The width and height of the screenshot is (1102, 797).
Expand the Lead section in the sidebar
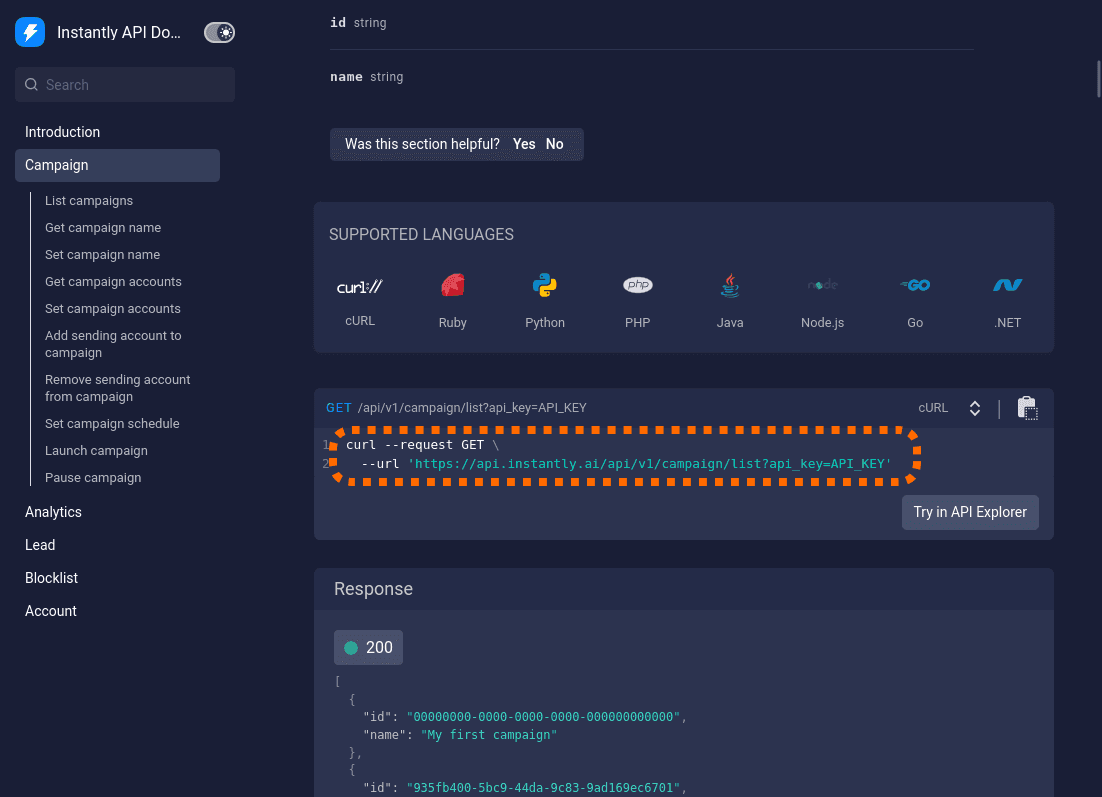pos(40,544)
